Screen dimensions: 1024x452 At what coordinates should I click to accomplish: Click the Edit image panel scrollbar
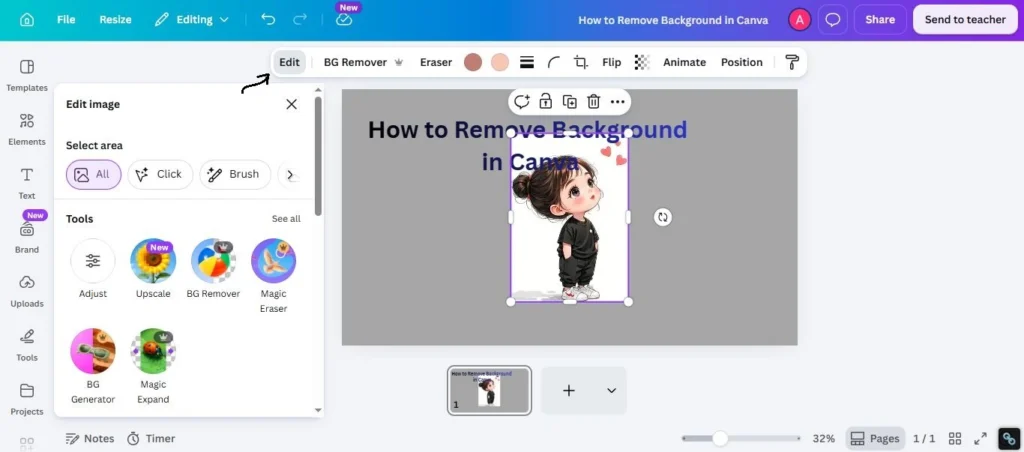(318, 155)
